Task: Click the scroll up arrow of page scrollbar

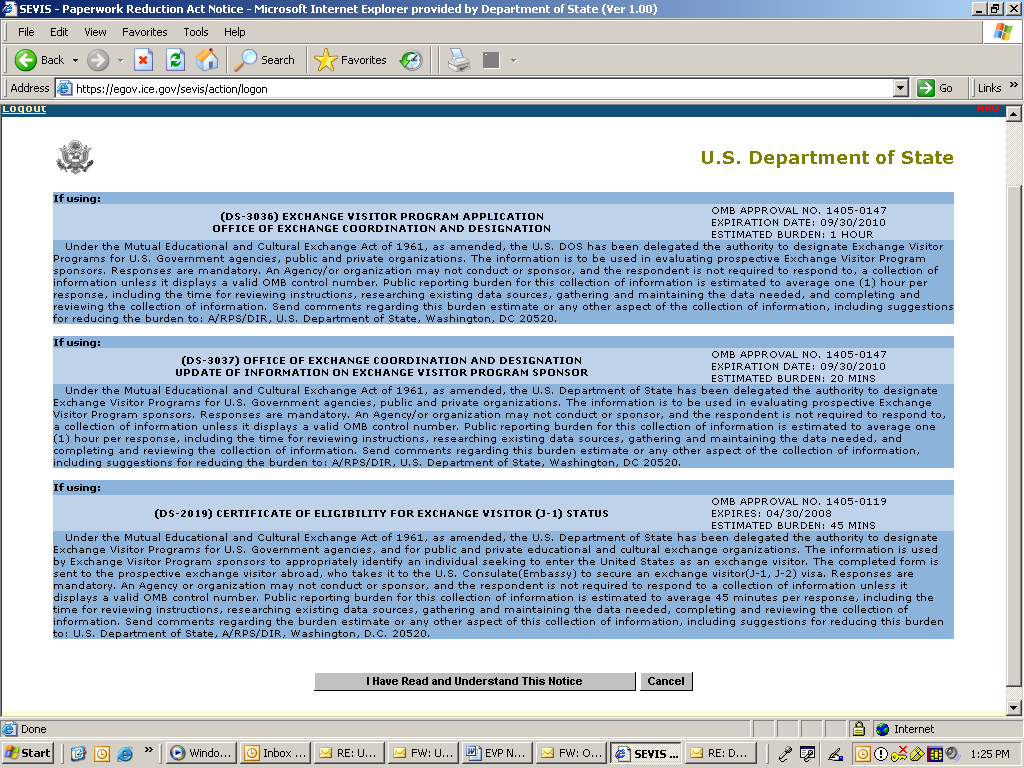Action: [1014, 114]
